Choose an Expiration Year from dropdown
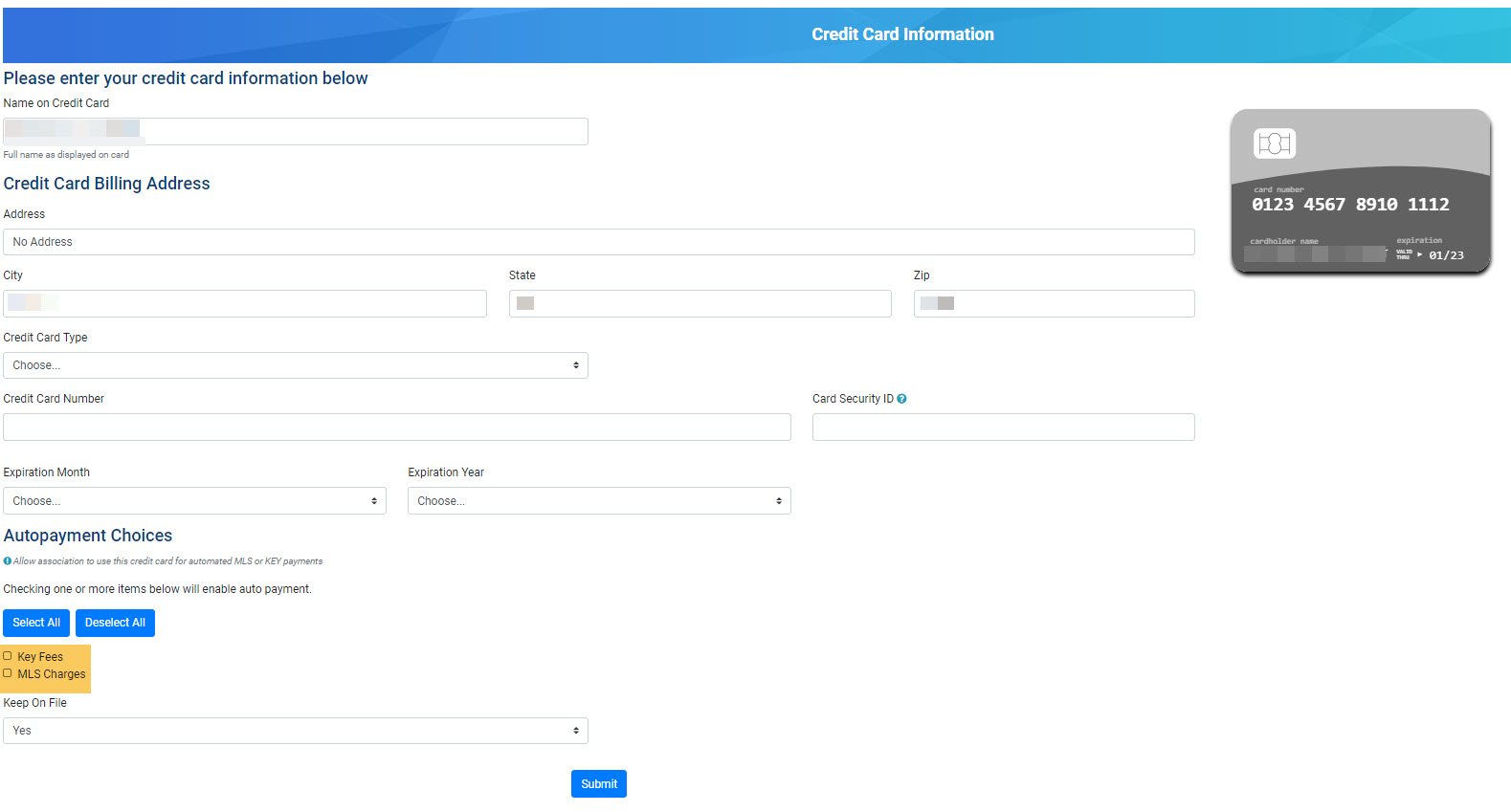This screenshot has height=812, width=1511. (x=599, y=501)
